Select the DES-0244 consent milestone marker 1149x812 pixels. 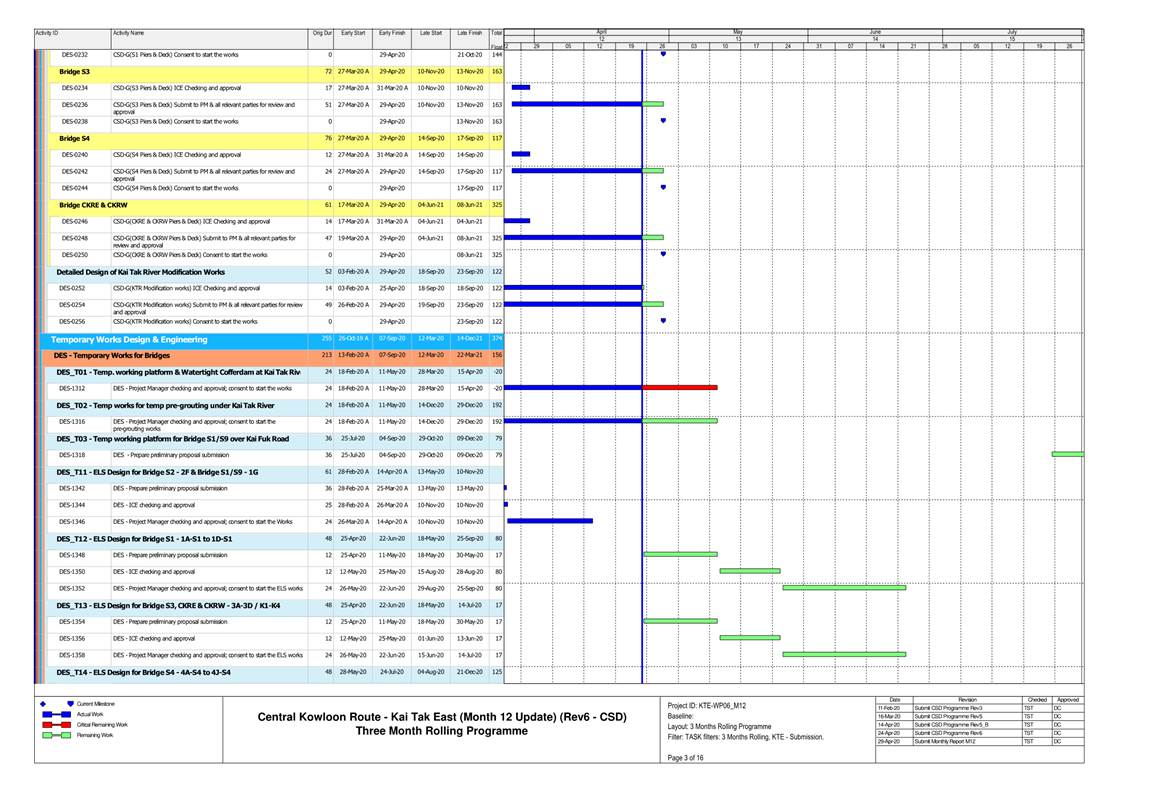click(x=663, y=188)
